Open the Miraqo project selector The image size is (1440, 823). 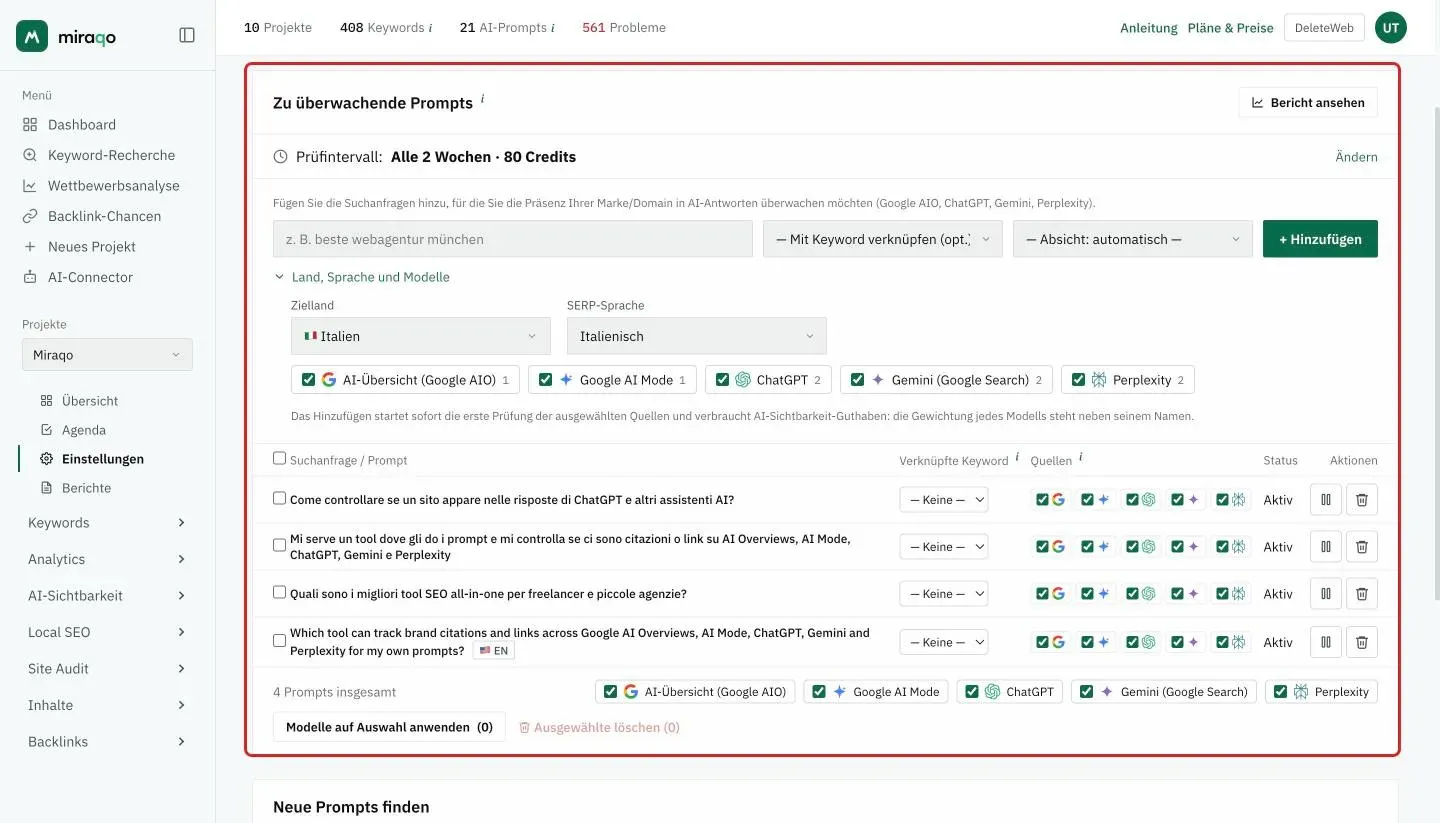pos(107,355)
